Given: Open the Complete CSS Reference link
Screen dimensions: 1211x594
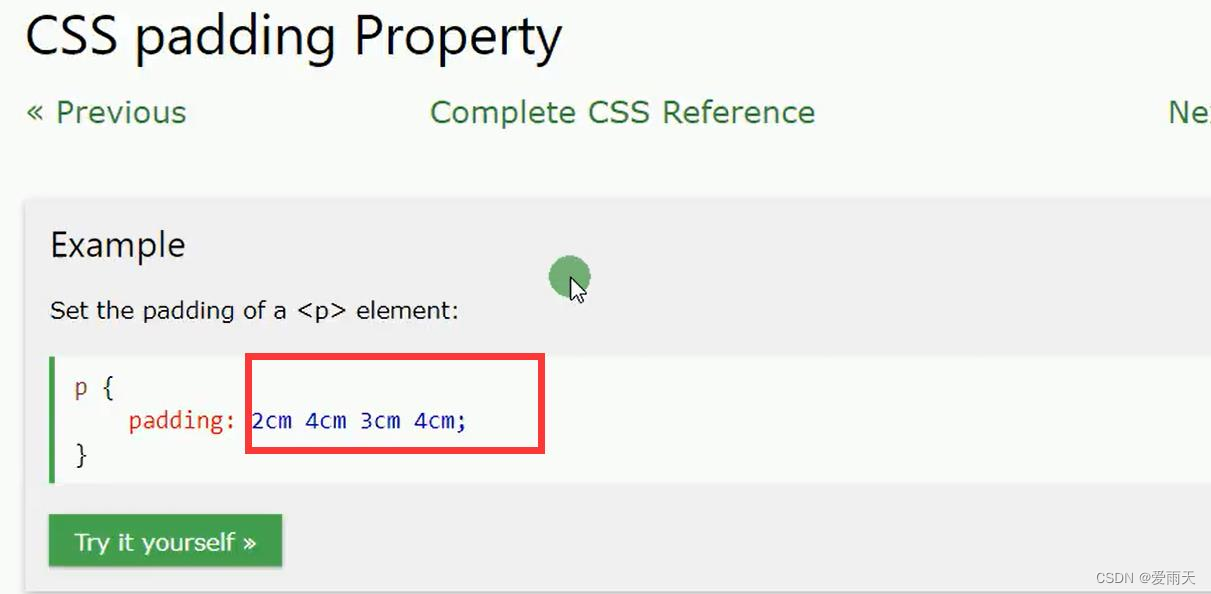Looking at the screenshot, I should tap(622, 112).
